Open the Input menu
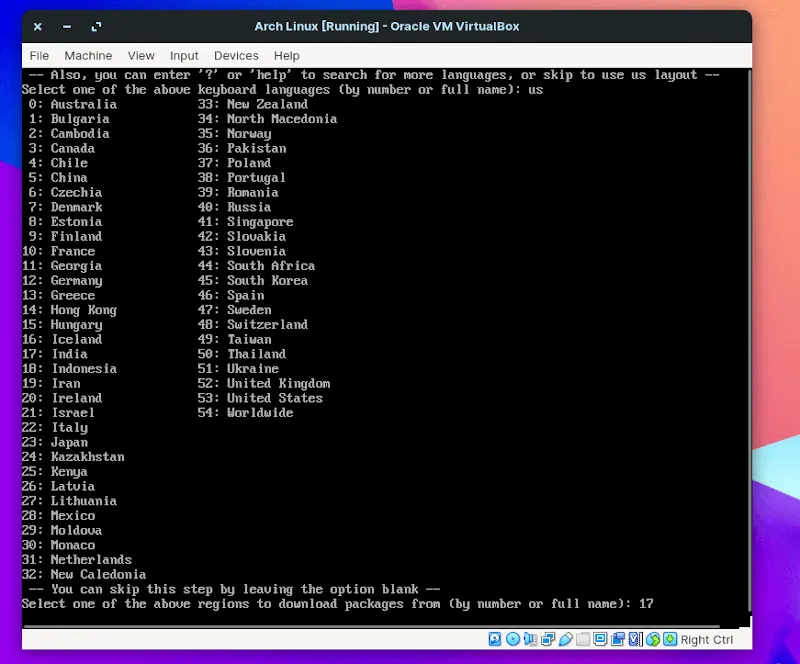The width and height of the screenshot is (800, 664). (184, 56)
